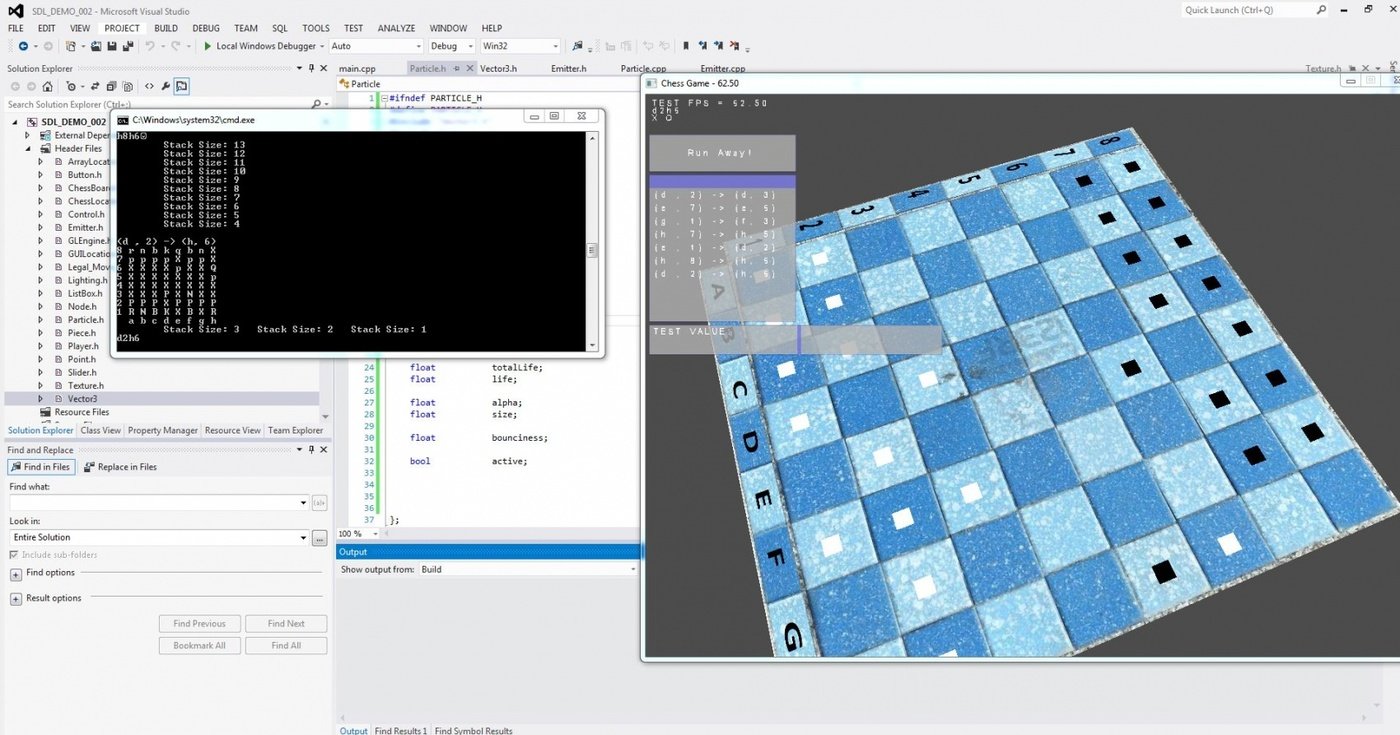The height and width of the screenshot is (735, 1400).
Task: Start debugging with Local Windows Debugger
Action: 264,46
